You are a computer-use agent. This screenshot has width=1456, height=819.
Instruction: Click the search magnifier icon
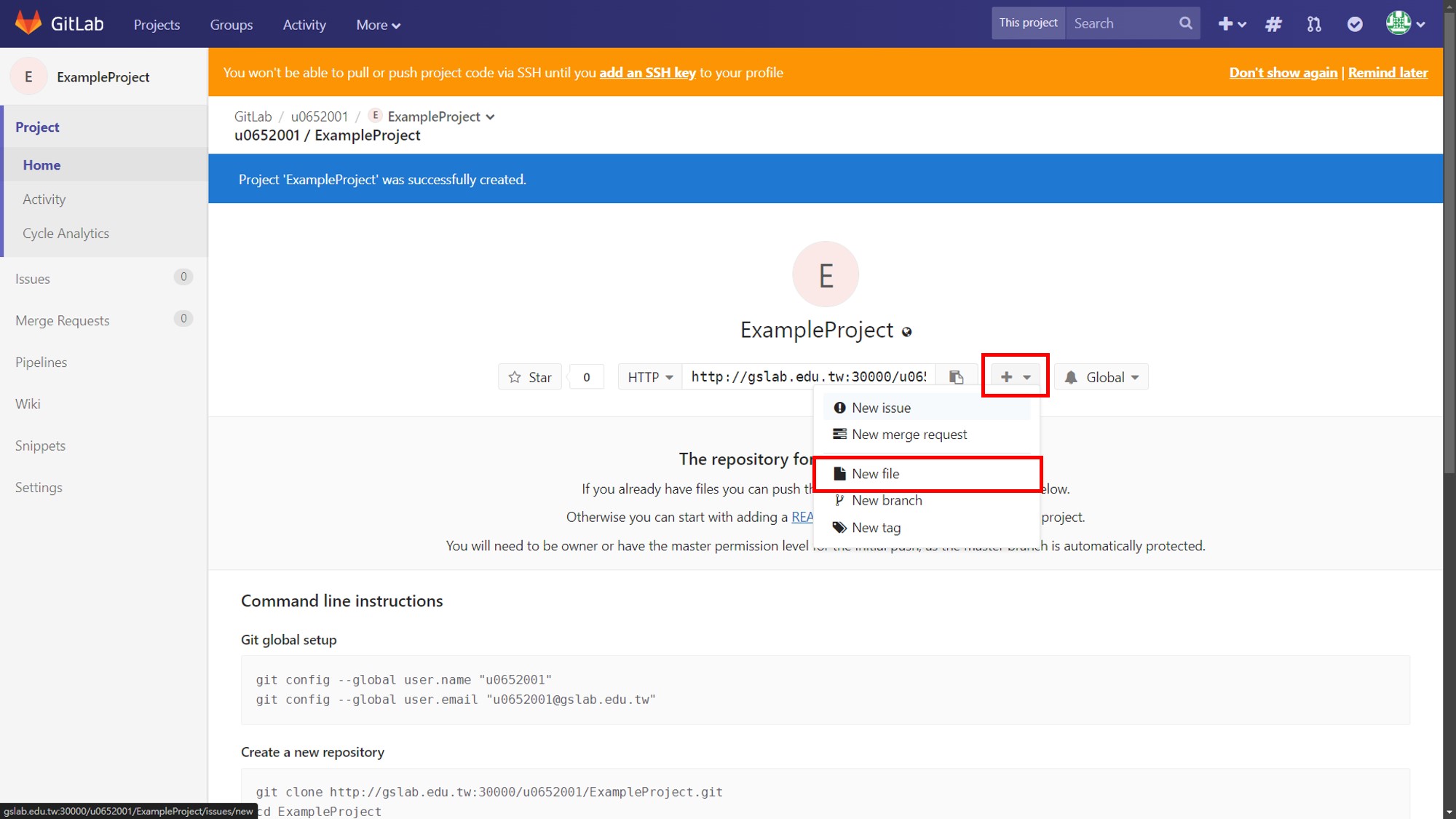click(1185, 23)
